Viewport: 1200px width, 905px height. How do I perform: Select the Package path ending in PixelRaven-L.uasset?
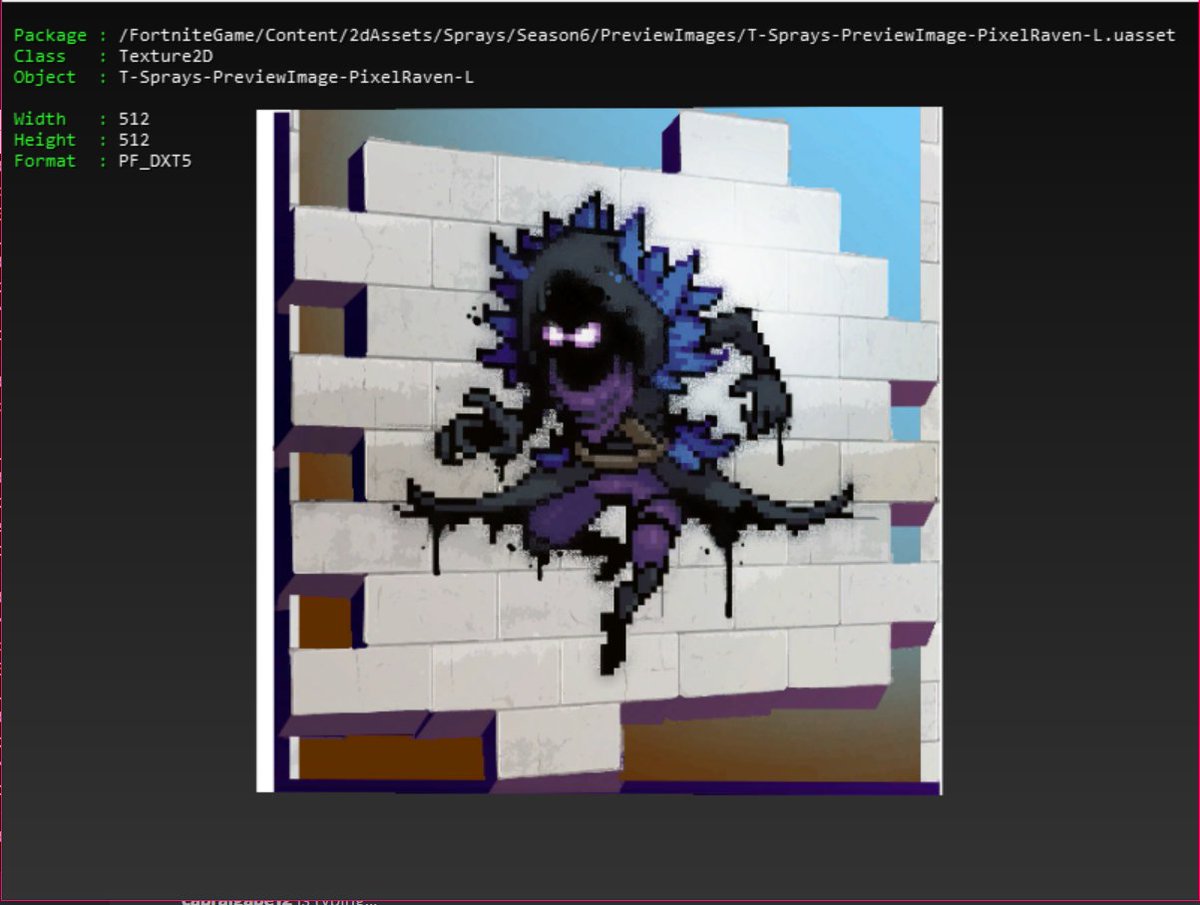pyautogui.click(x=647, y=35)
